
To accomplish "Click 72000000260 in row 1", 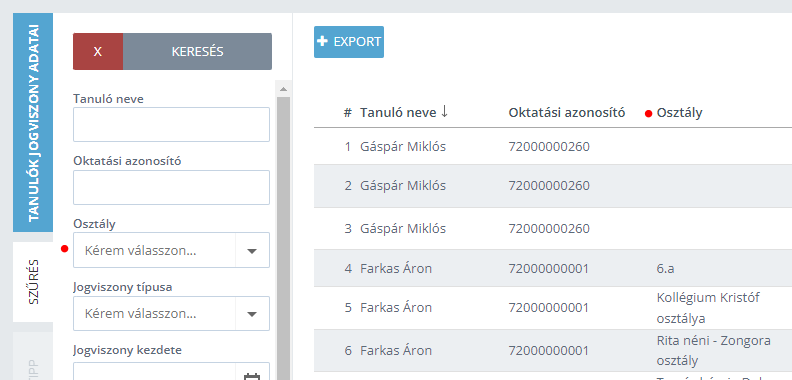I will pos(549,147).
